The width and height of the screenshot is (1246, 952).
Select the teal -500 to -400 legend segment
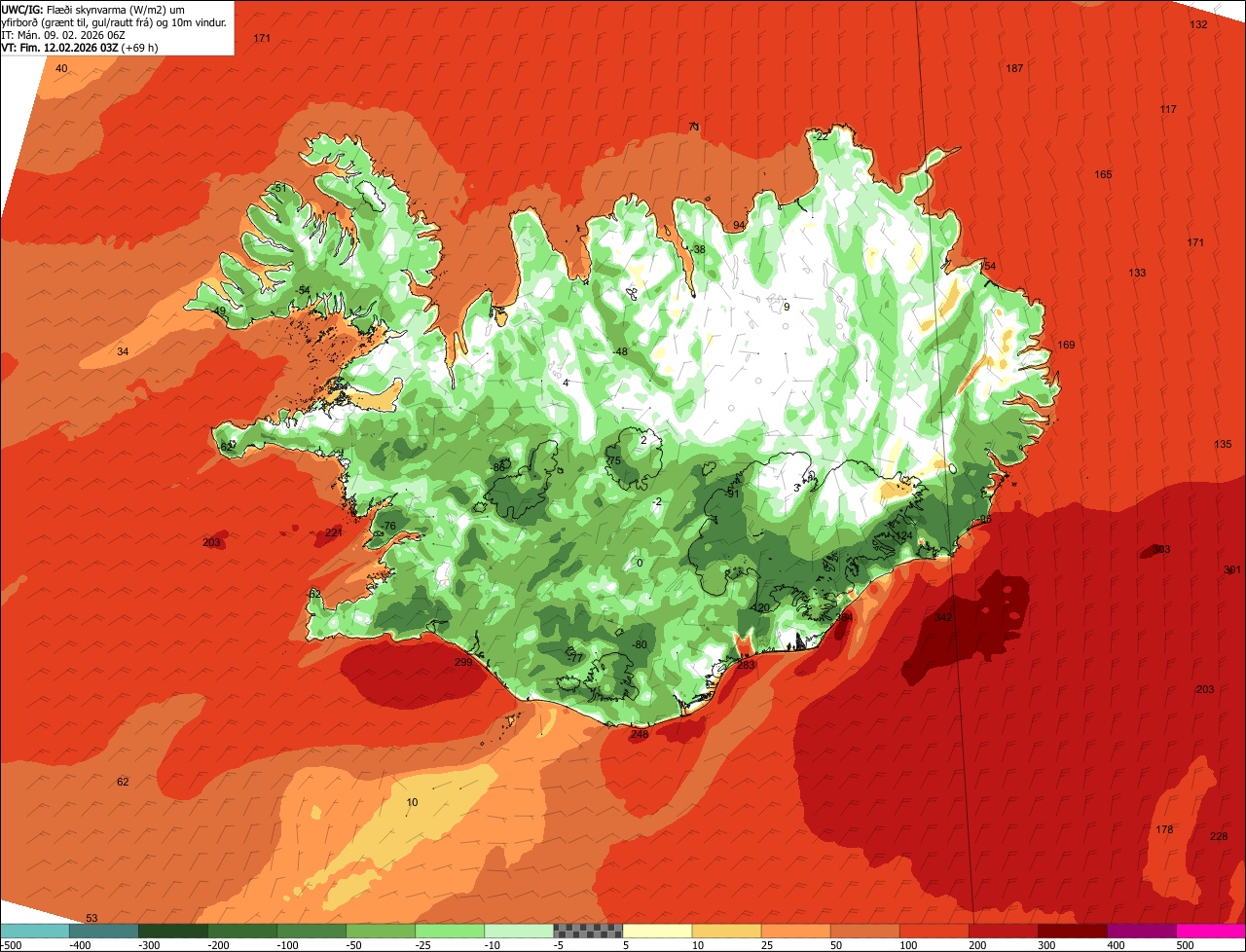pos(35,931)
